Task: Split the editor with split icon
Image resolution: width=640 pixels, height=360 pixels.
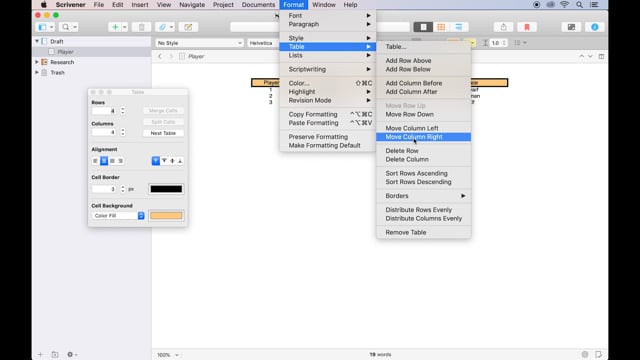Action: tap(601, 56)
